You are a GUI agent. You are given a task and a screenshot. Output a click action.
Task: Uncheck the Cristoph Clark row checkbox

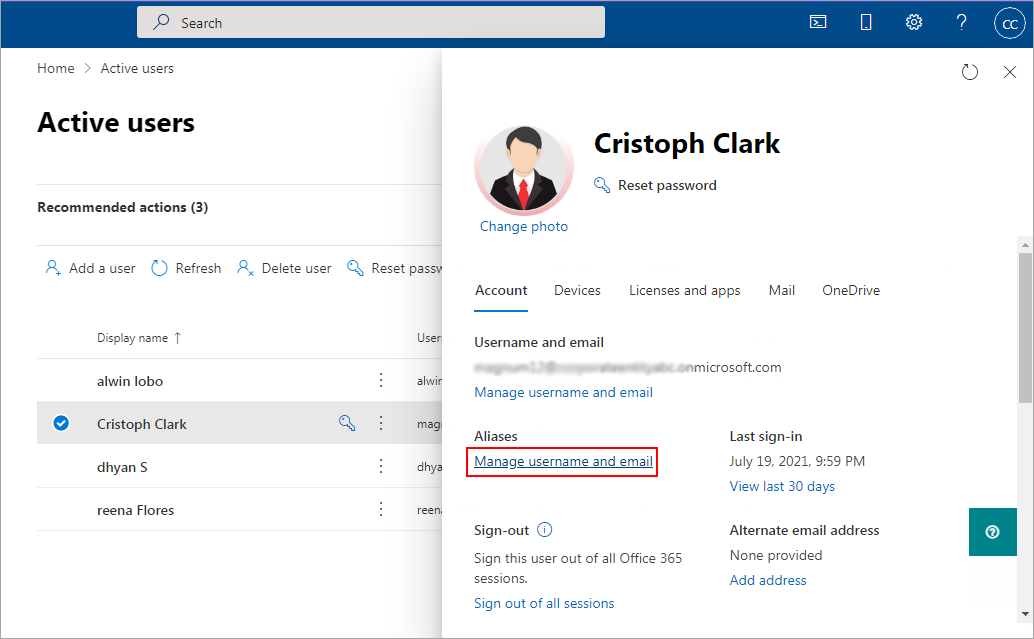pos(61,423)
